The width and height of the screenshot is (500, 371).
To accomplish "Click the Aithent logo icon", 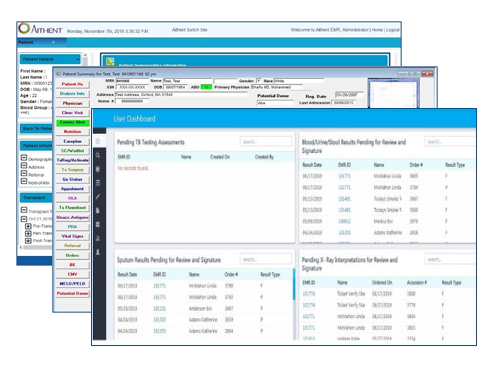I will [x=24, y=28].
